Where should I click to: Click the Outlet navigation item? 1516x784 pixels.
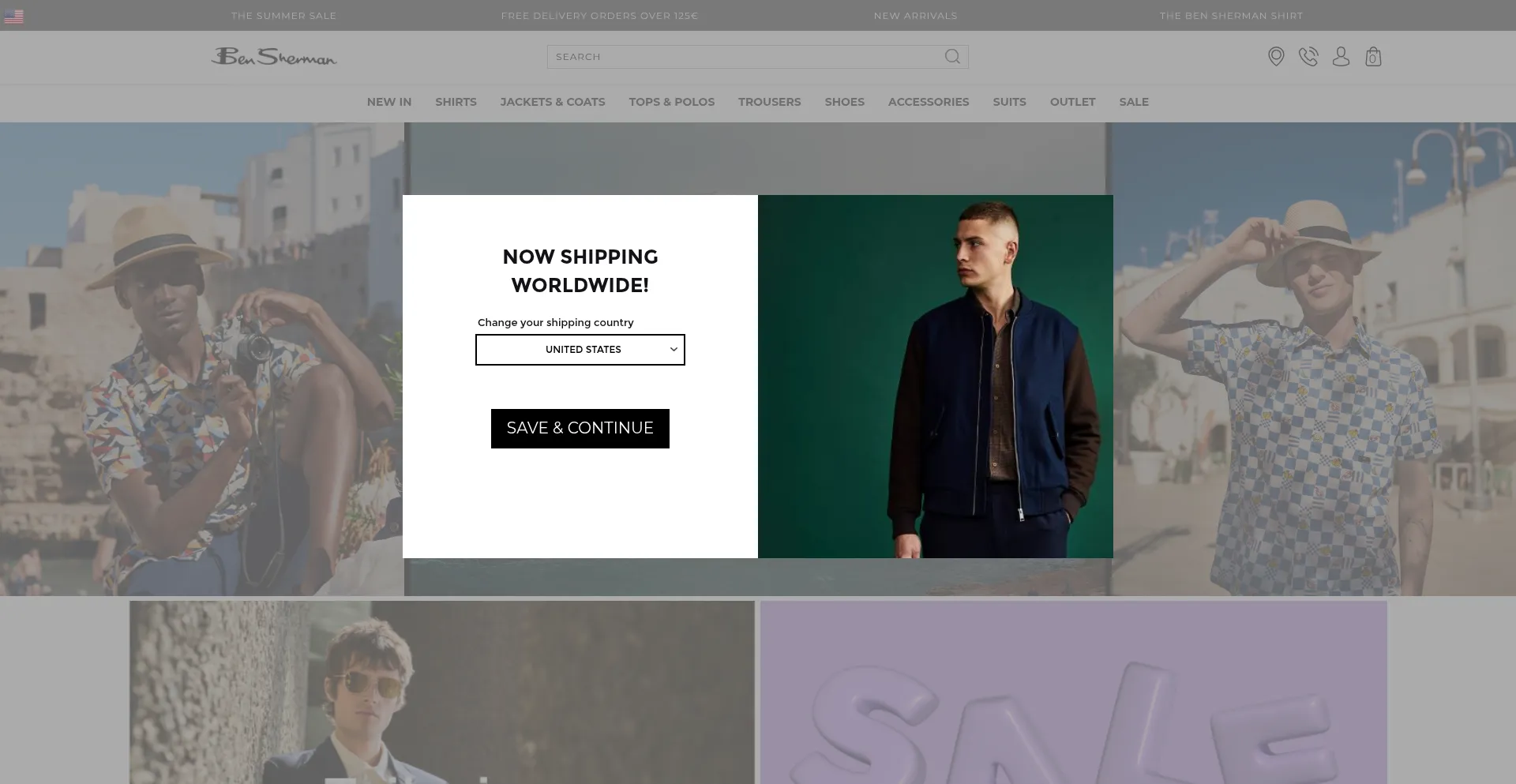click(x=1072, y=102)
